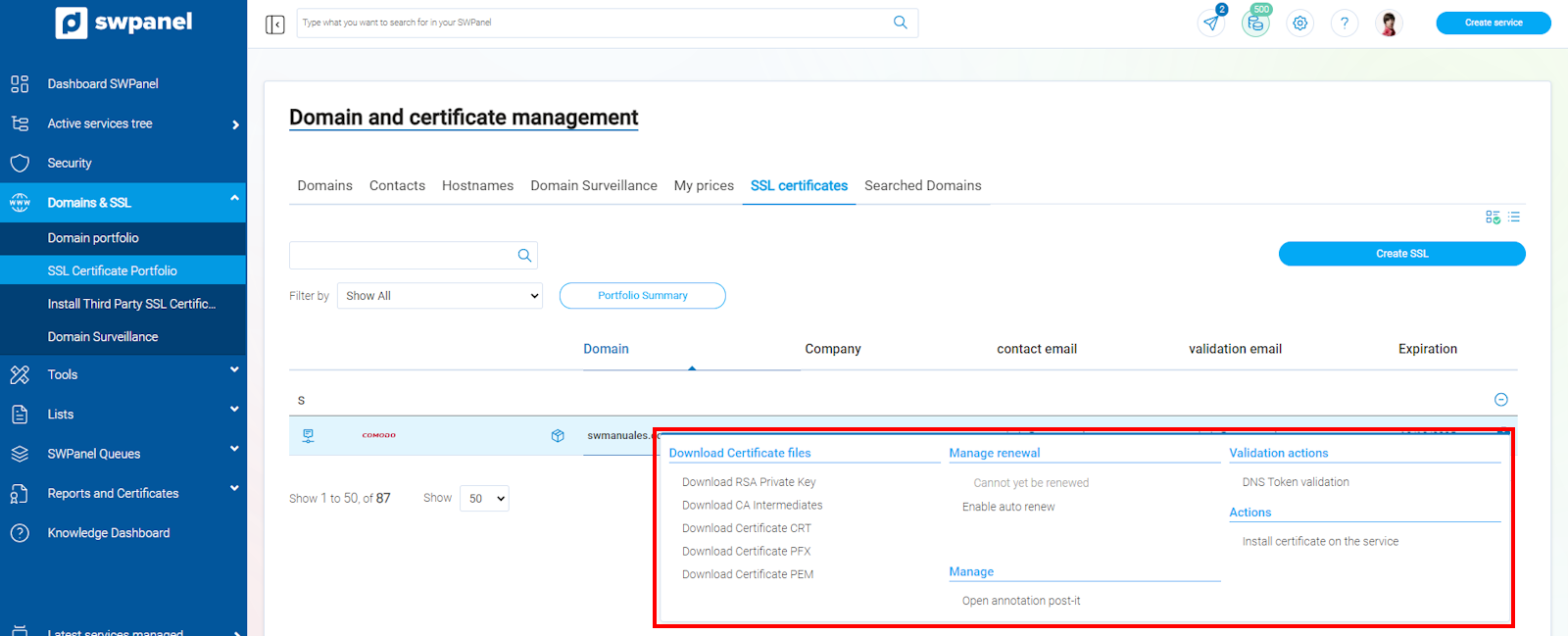Click the Portfolio Summary button

(x=642, y=296)
